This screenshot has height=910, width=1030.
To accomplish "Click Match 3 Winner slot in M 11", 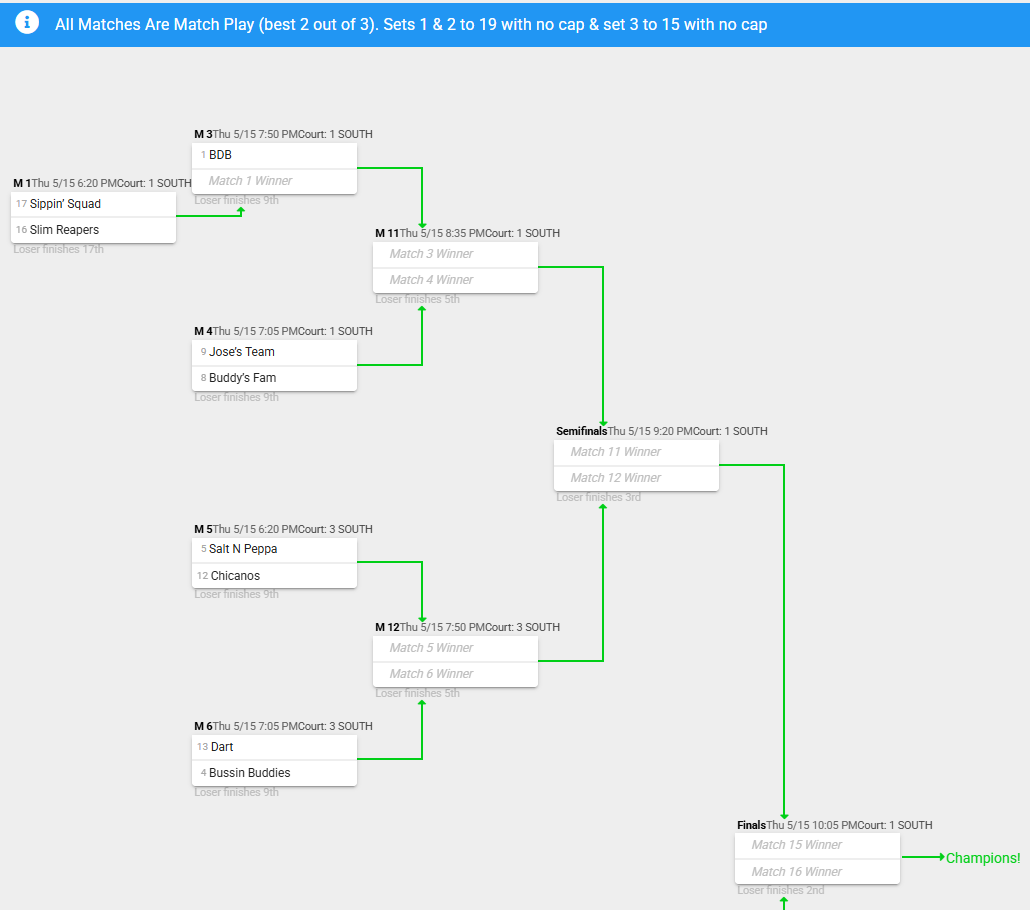I will [431, 254].
